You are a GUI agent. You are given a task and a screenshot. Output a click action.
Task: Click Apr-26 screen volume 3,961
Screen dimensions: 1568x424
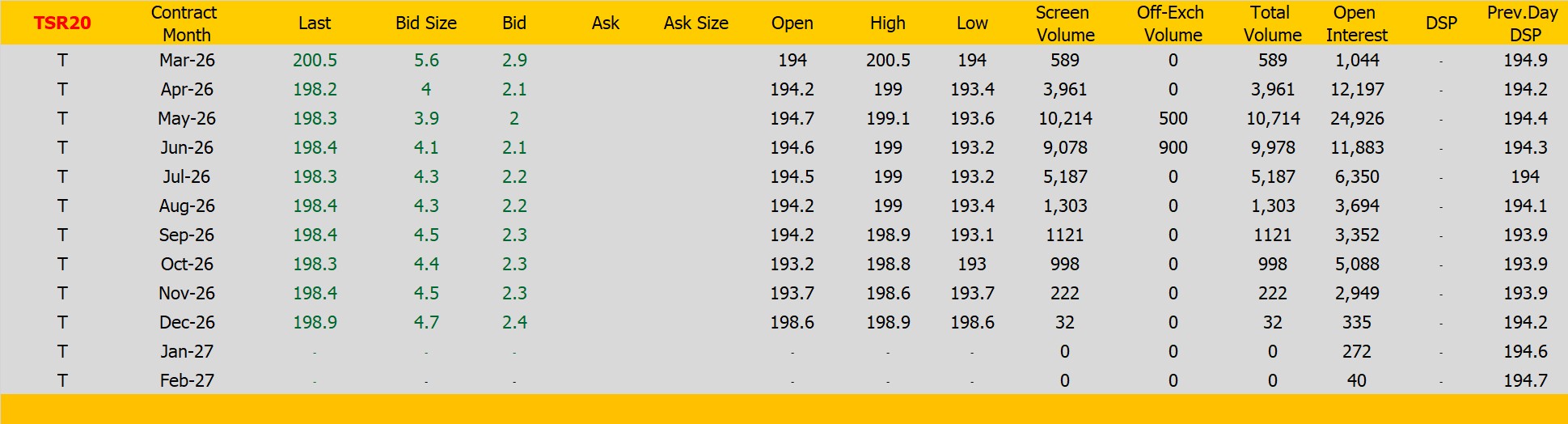tap(1064, 90)
